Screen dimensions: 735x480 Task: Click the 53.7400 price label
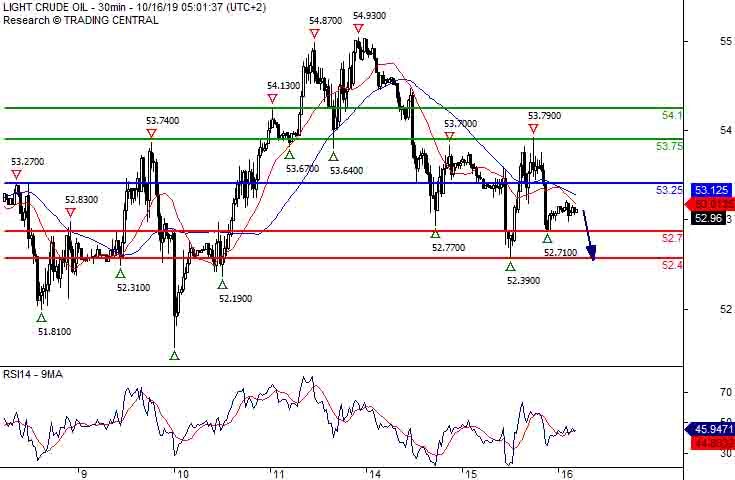[162, 121]
